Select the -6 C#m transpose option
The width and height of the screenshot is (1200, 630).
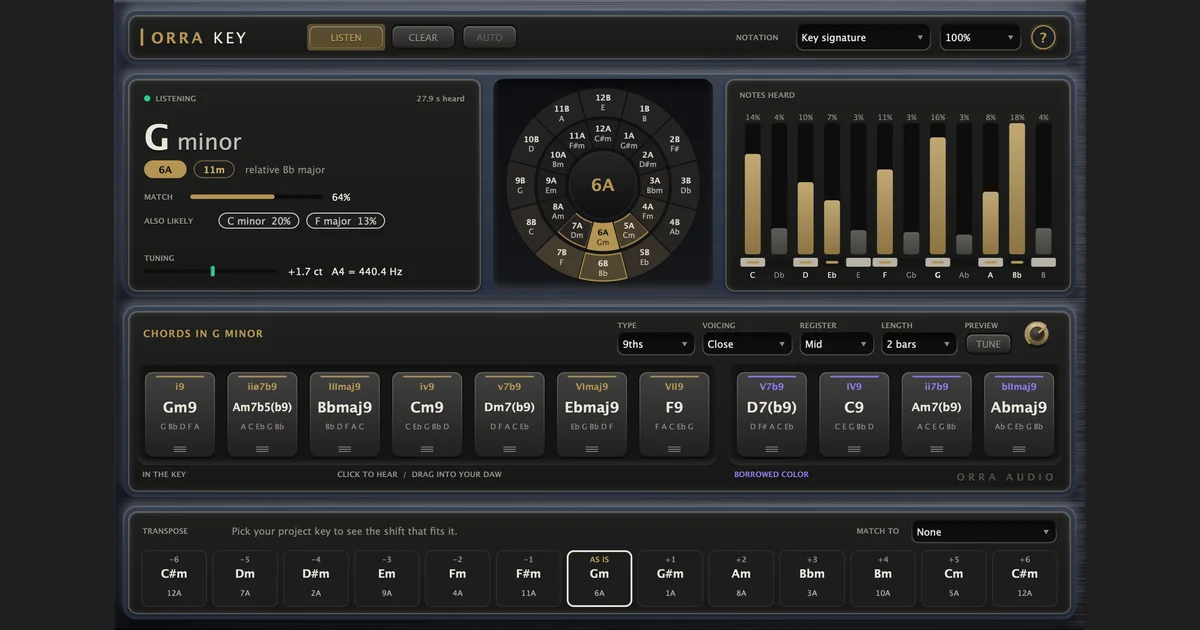(174, 578)
